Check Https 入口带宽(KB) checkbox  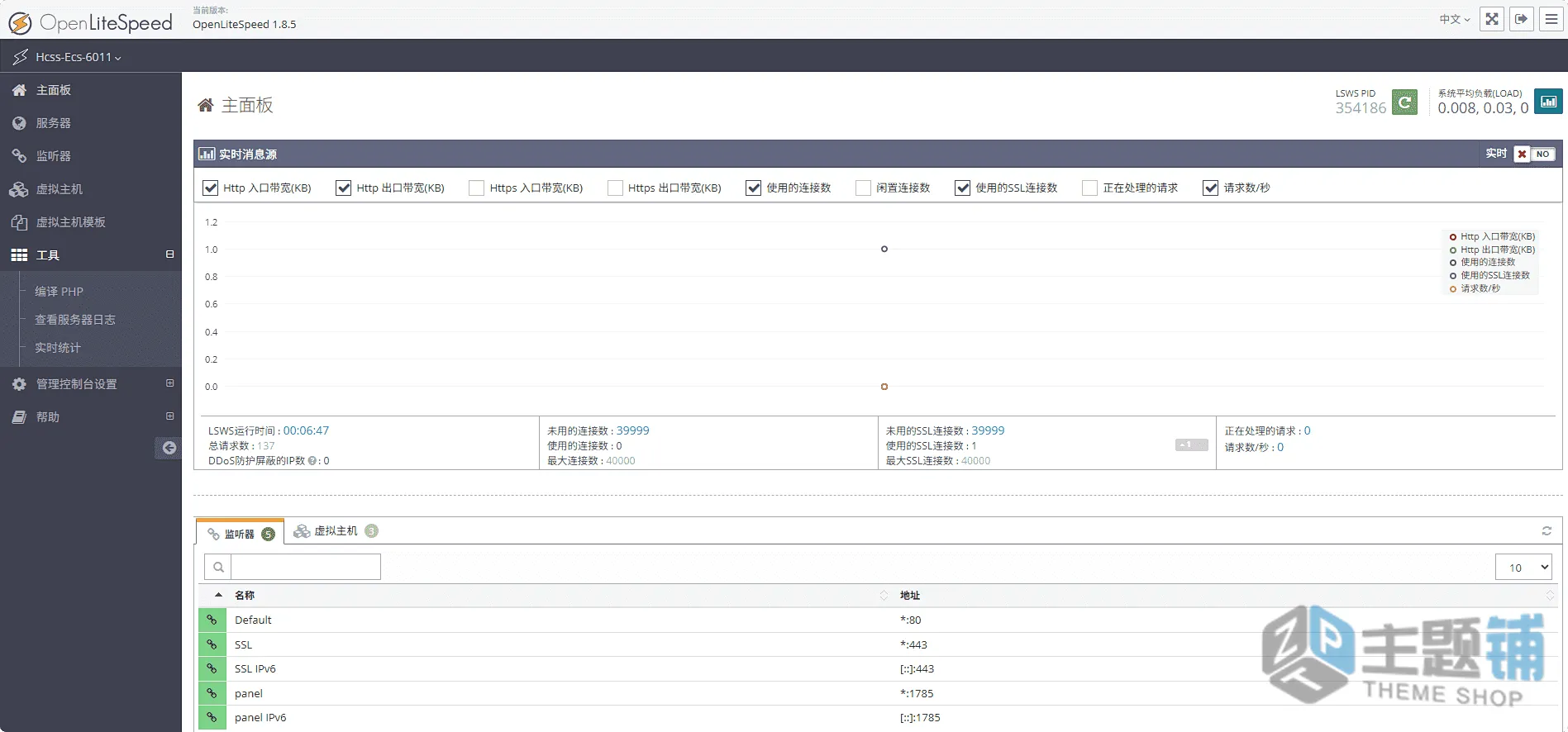coord(476,188)
